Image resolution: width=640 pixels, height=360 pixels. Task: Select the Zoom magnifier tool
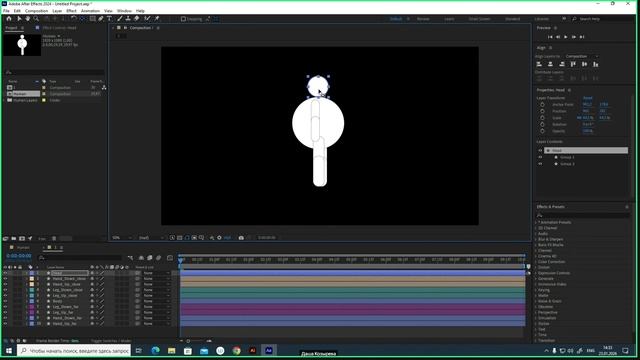tap(36, 19)
